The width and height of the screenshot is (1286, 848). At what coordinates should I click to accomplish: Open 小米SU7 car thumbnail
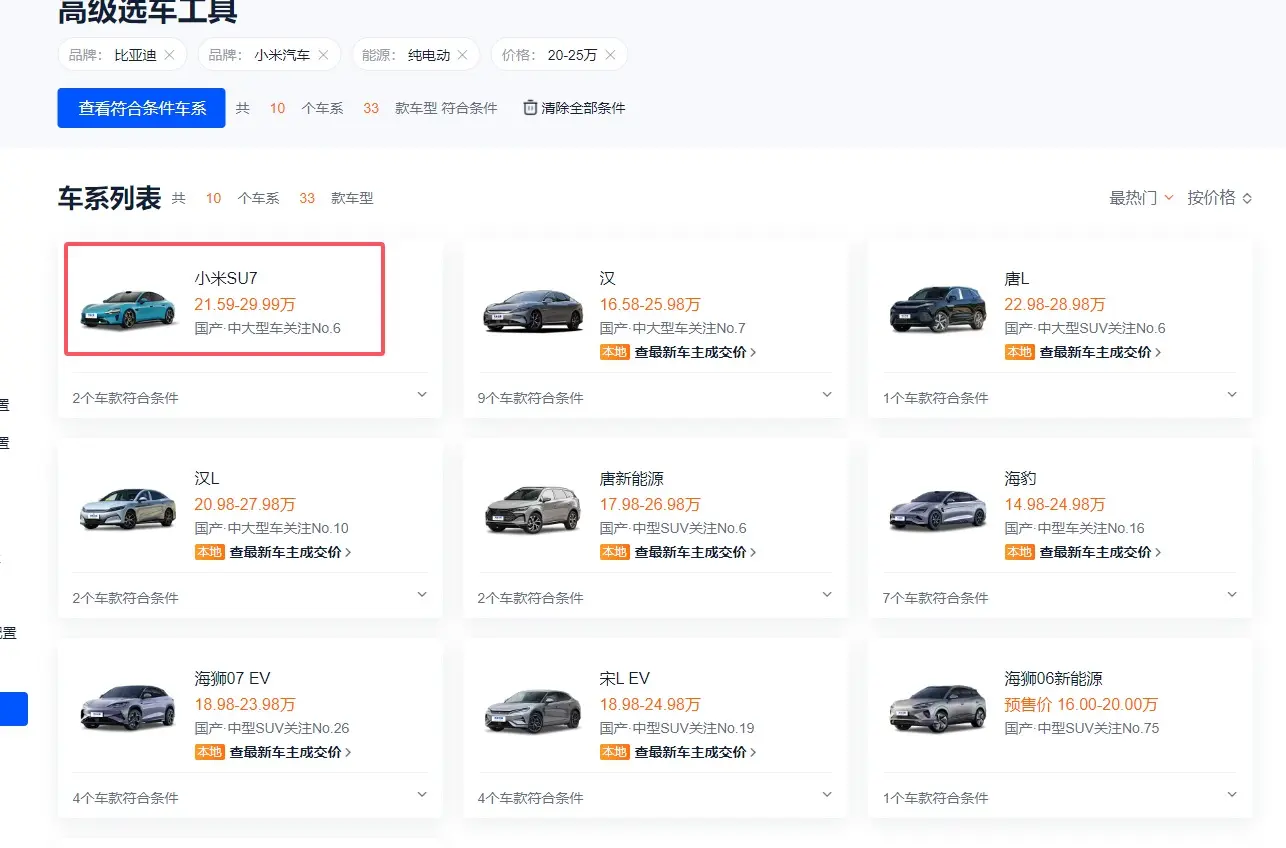[x=127, y=309]
